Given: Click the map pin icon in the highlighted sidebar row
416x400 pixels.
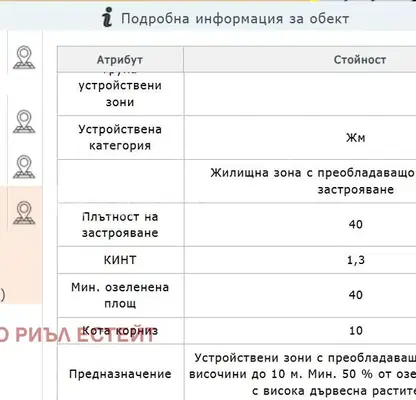Looking at the screenshot, I should click(x=24, y=212).
